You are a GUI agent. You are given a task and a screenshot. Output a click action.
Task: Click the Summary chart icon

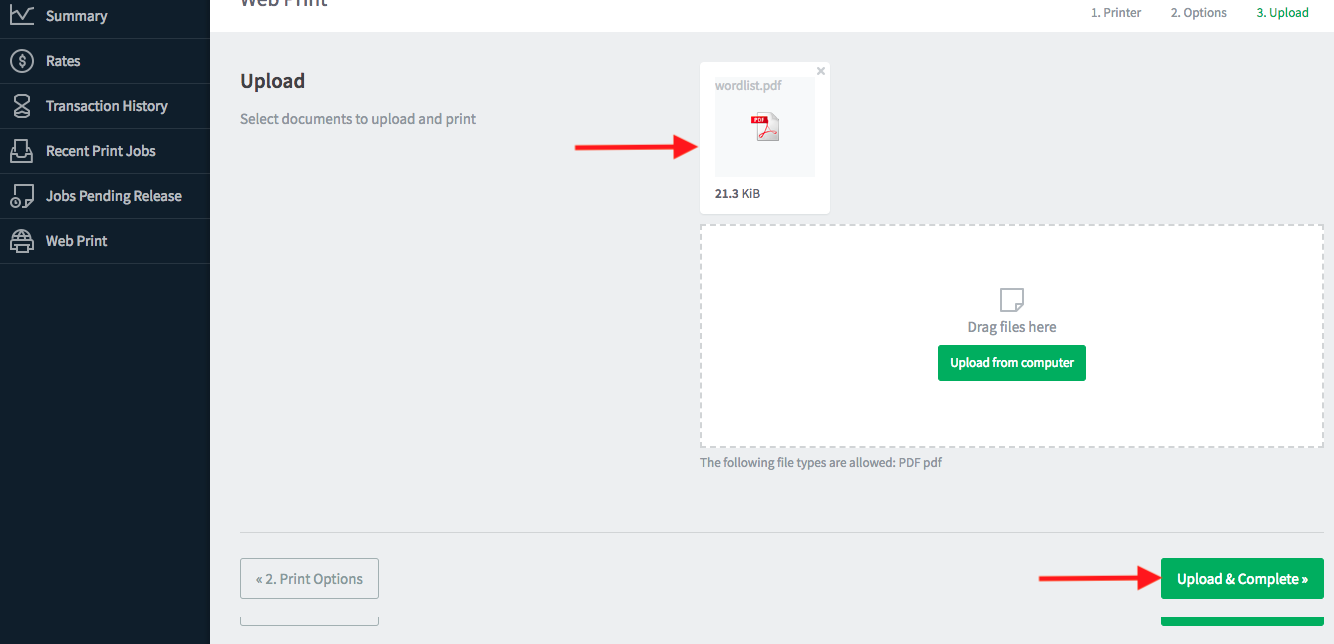[x=21, y=15]
